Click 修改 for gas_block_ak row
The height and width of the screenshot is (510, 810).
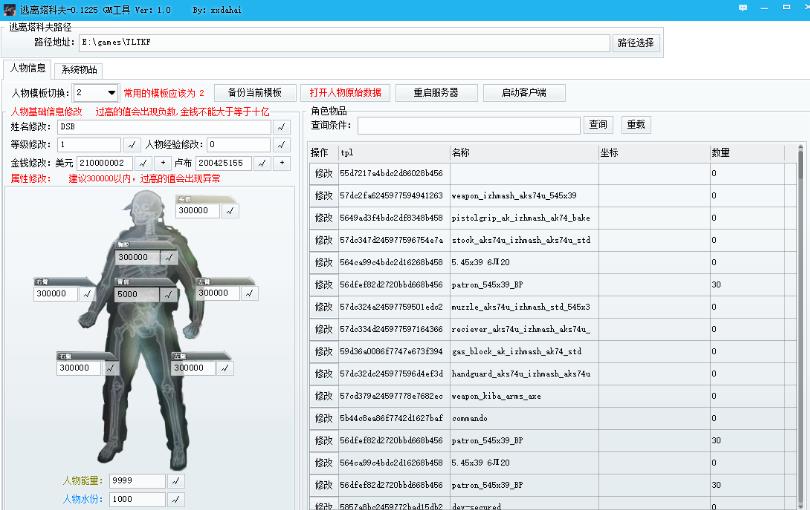323,351
